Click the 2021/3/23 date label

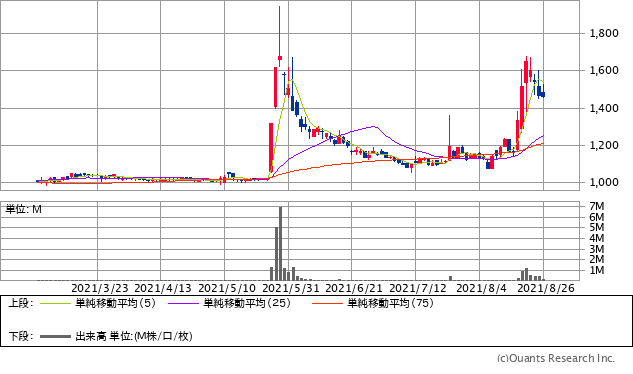pos(100,288)
